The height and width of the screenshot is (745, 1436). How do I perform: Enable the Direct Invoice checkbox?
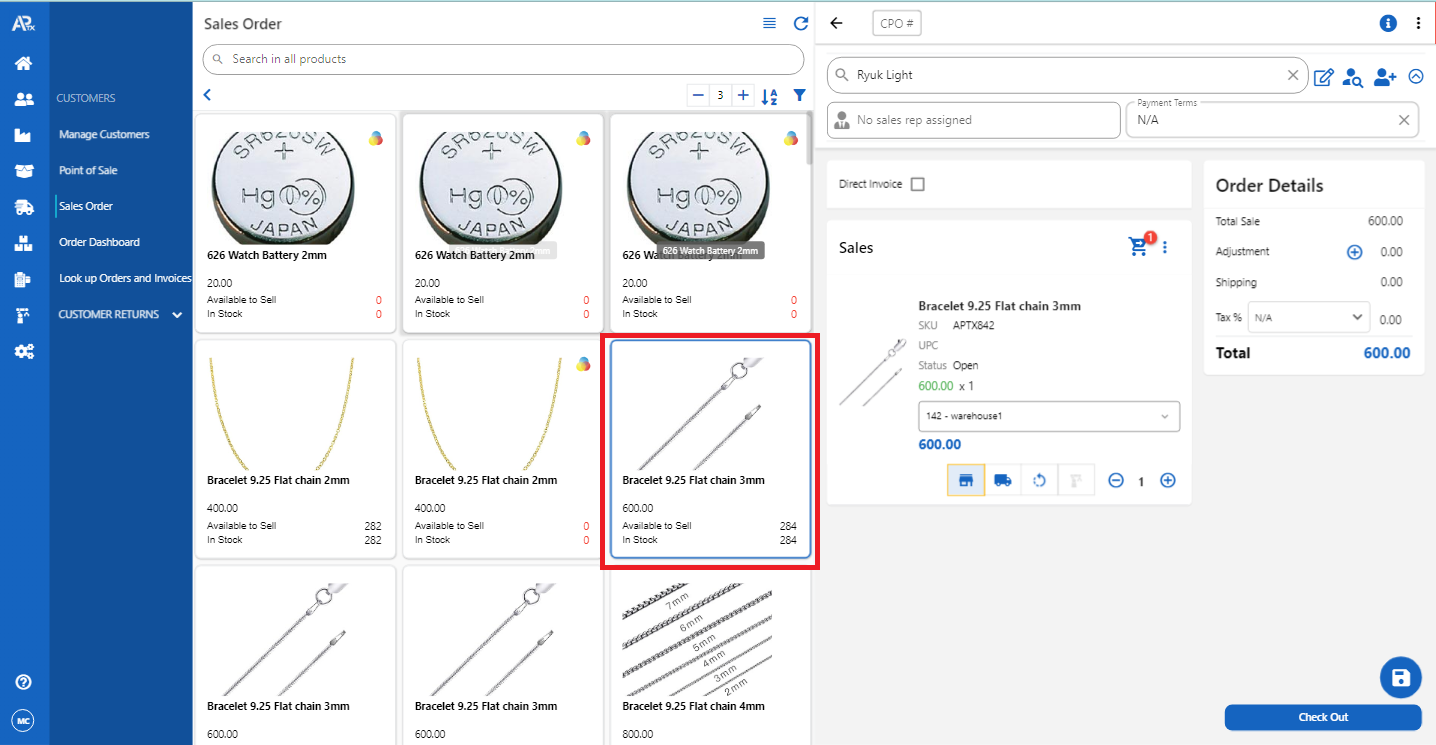pos(918,184)
